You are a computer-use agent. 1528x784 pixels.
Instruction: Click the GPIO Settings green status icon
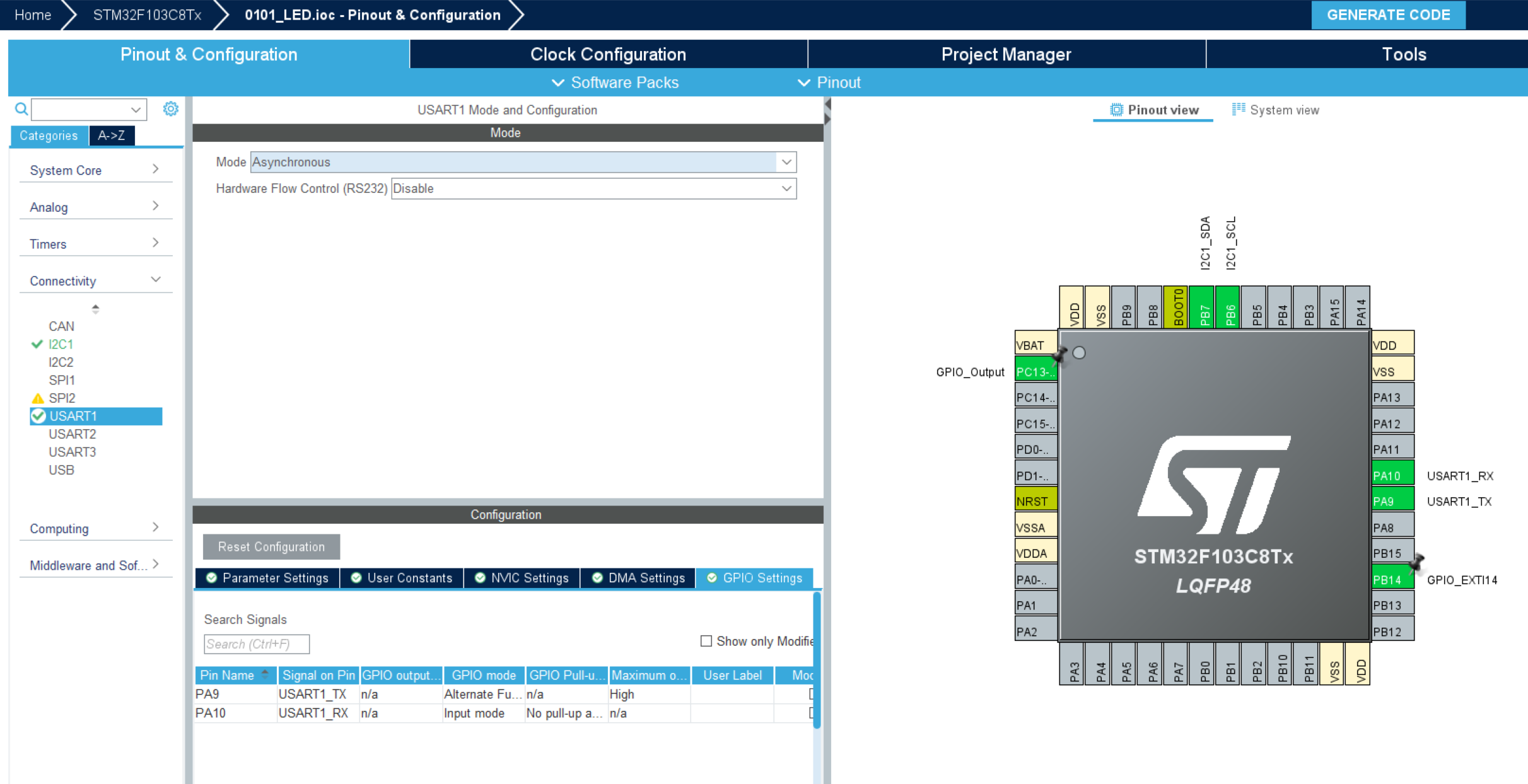point(712,578)
